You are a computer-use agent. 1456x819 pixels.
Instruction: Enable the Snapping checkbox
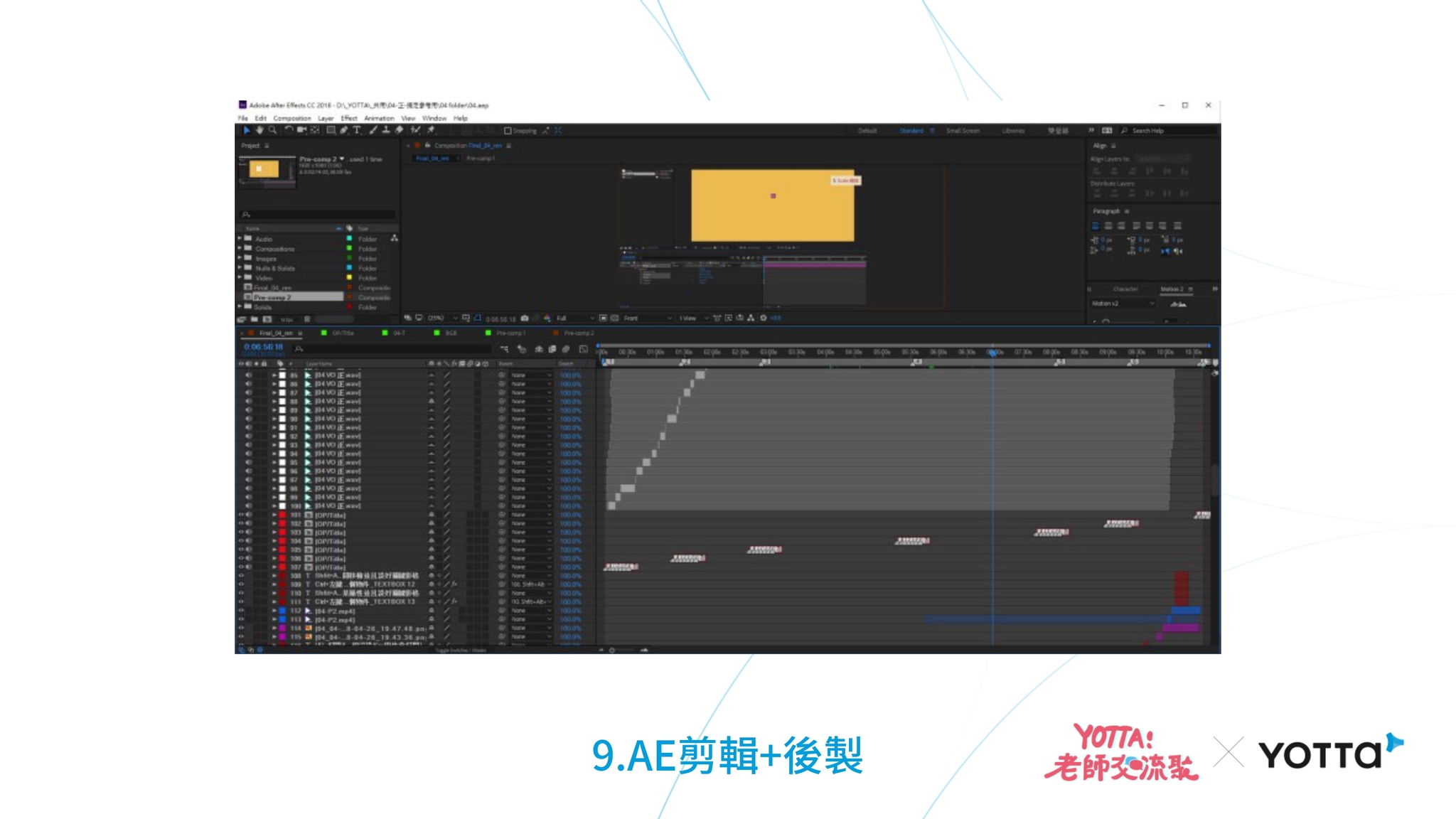pos(508,131)
